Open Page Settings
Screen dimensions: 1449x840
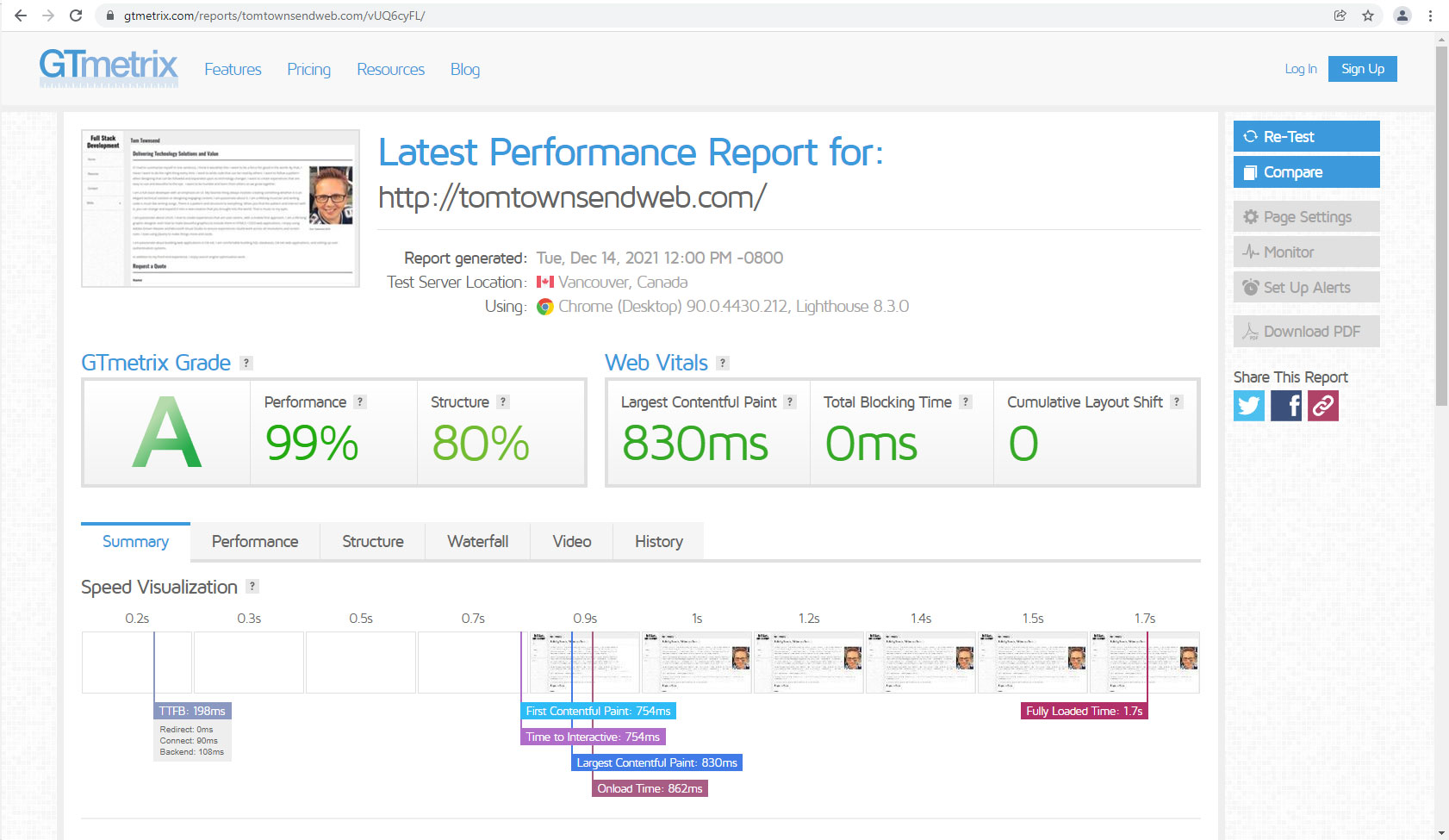(1307, 216)
